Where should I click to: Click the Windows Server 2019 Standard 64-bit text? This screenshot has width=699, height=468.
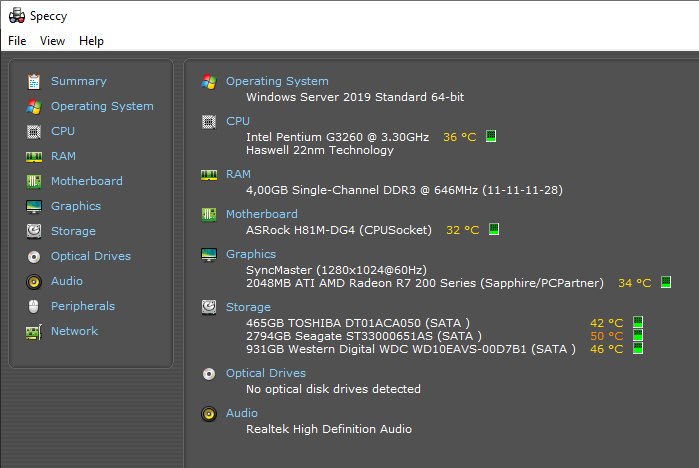(355, 97)
